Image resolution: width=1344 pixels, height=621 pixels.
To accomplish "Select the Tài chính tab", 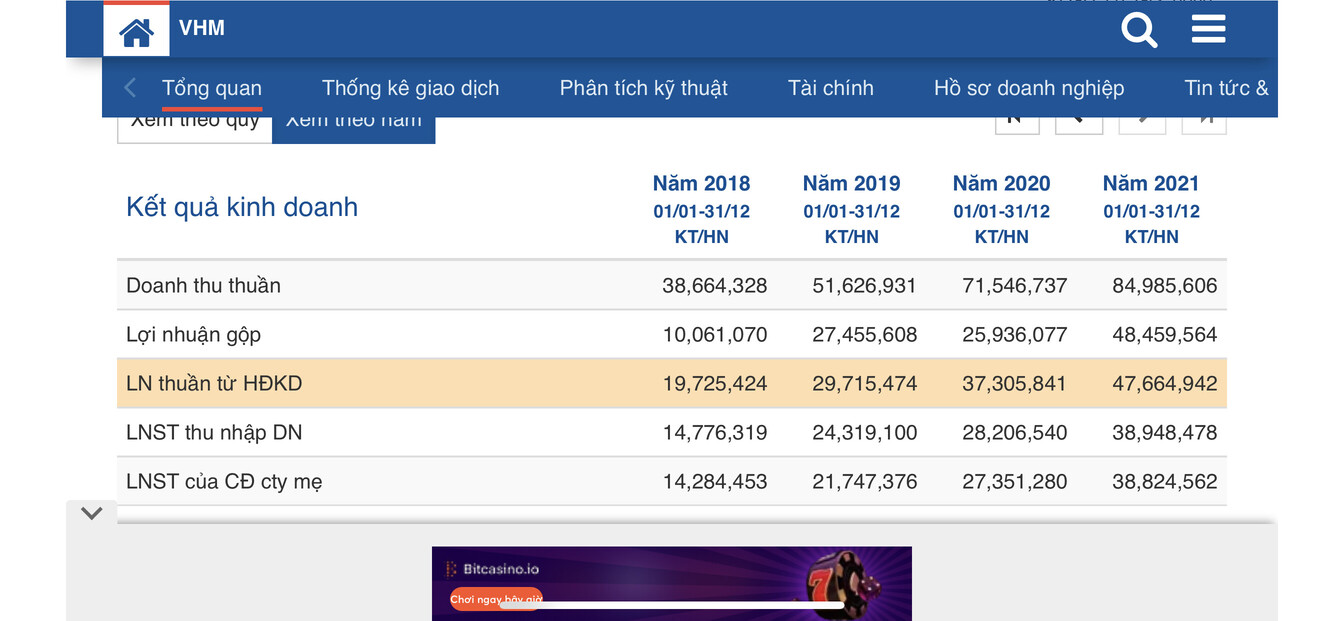I will click(x=830, y=88).
